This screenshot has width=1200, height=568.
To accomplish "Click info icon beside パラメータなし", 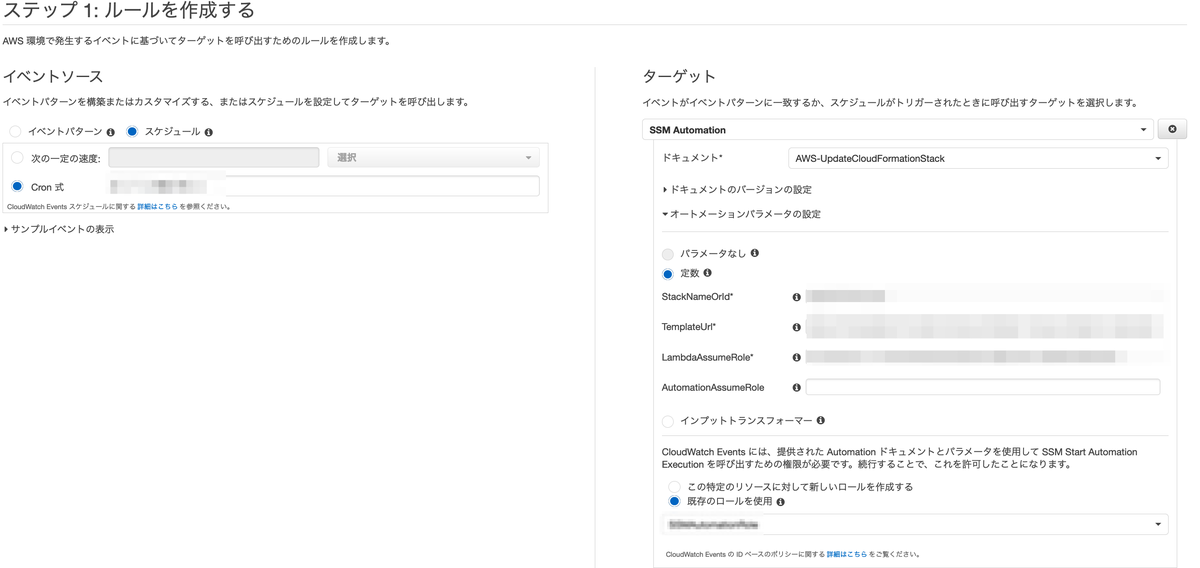I will (x=755, y=254).
